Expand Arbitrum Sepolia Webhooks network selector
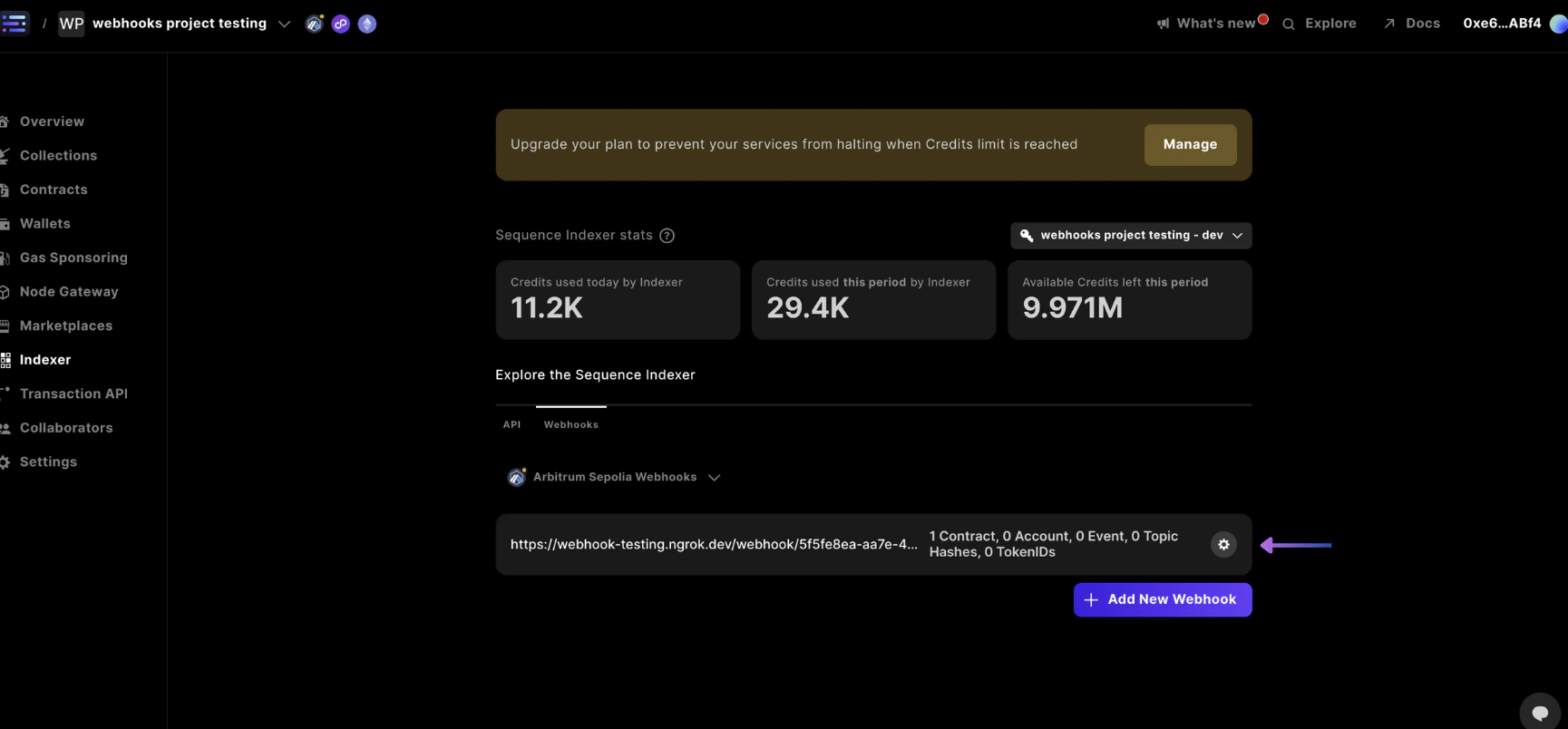The width and height of the screenshot is (1568, 729). (x=614, y=477)
